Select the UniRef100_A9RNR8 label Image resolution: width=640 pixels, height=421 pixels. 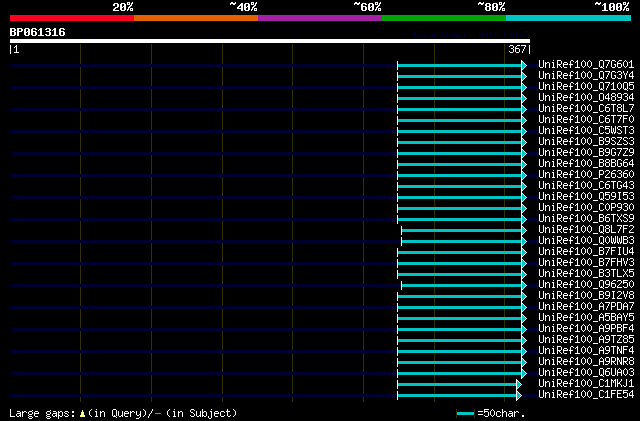586,362
